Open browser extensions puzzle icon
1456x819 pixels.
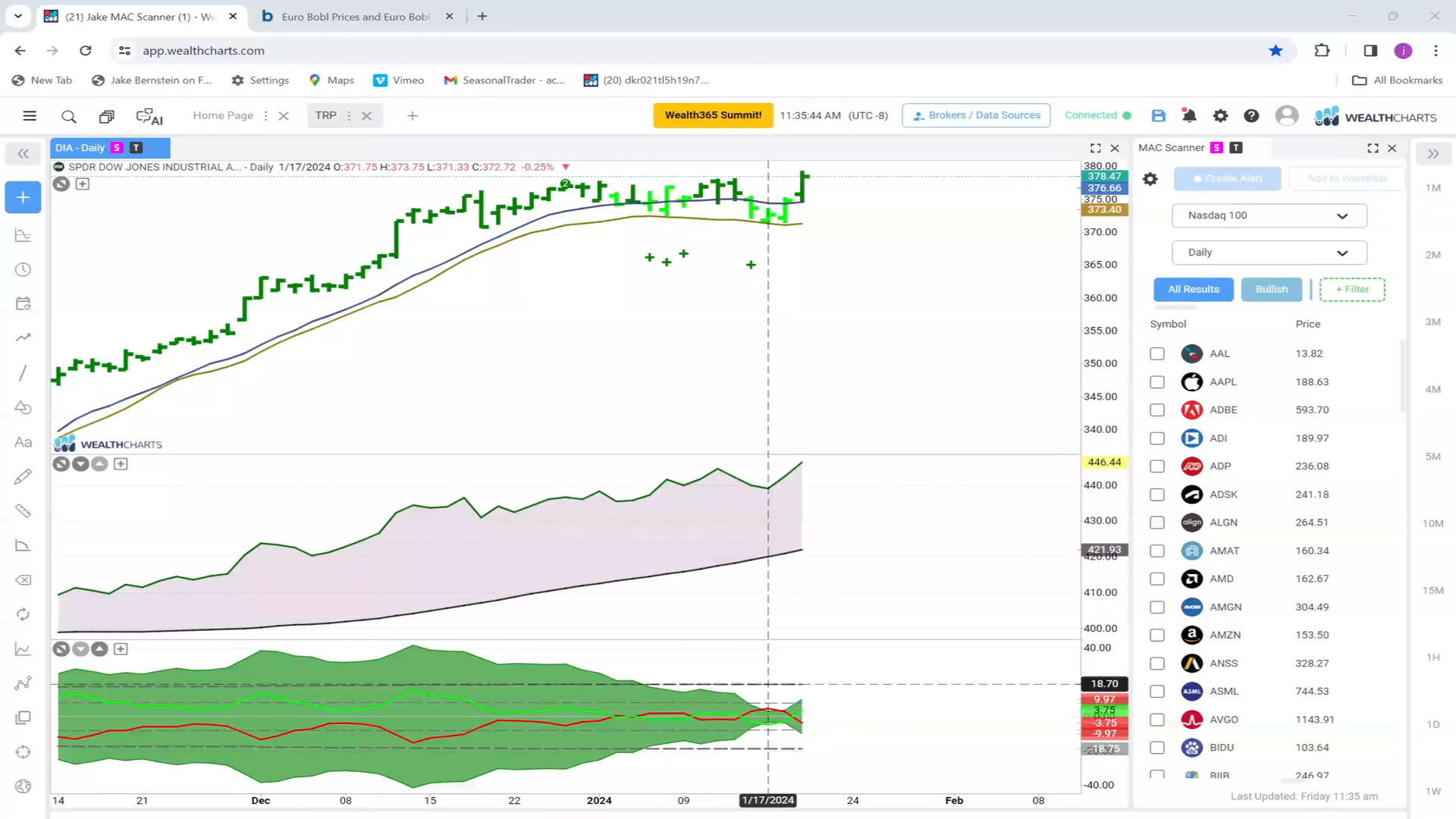tap(1322, 51)
